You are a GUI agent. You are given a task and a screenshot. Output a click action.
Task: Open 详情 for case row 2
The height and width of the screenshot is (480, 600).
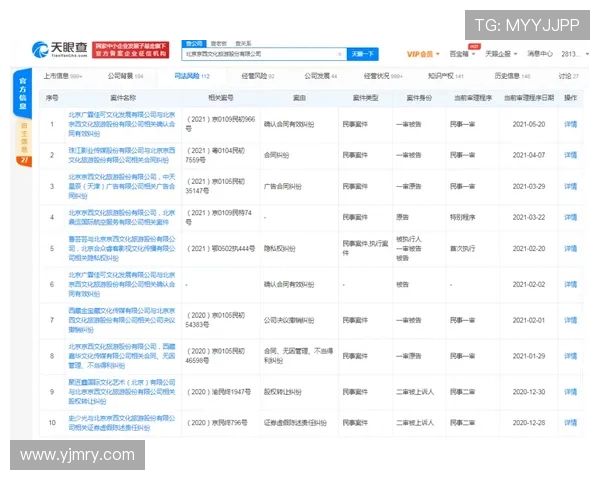(570, 155)
